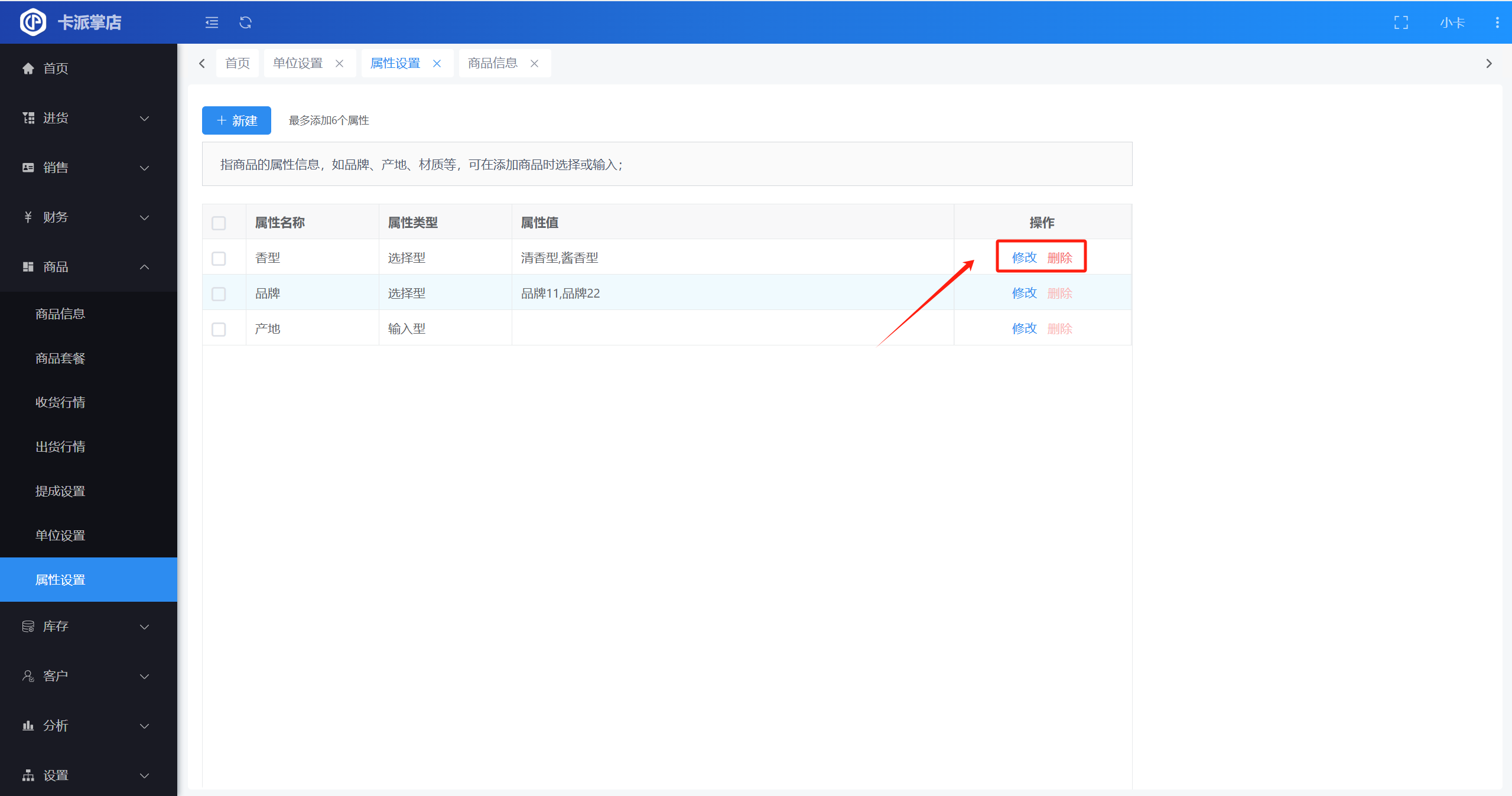Switch to the 首页 tab

[238, 63]
